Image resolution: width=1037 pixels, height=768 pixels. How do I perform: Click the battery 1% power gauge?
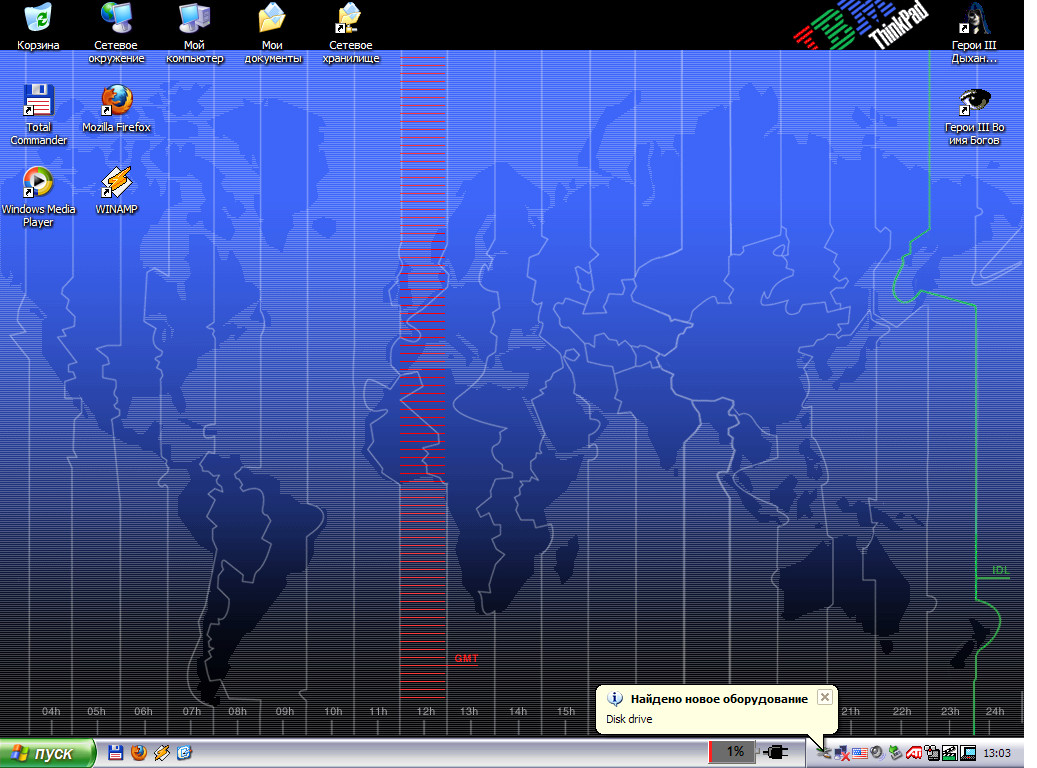[x=733, y=752]
